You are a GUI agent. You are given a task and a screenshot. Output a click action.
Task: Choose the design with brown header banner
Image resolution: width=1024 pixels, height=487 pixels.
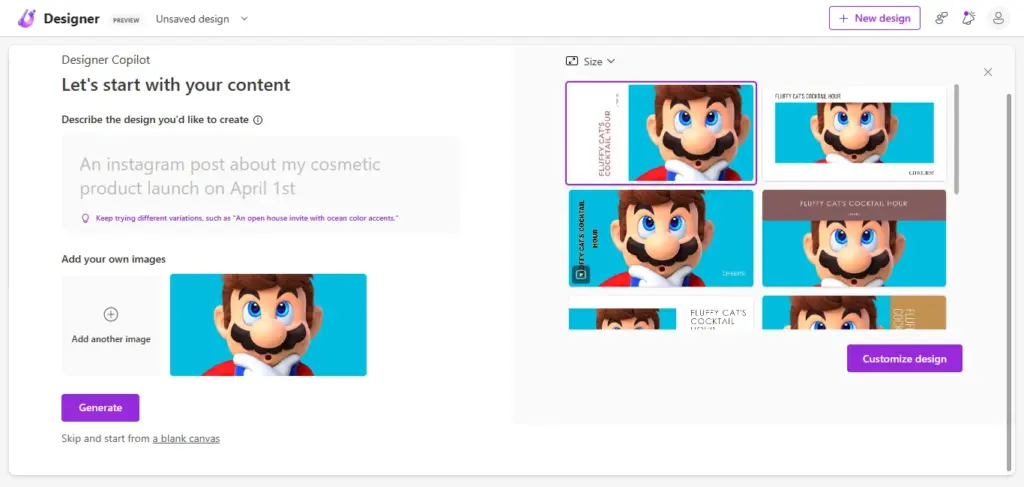(x=854, y=238)
